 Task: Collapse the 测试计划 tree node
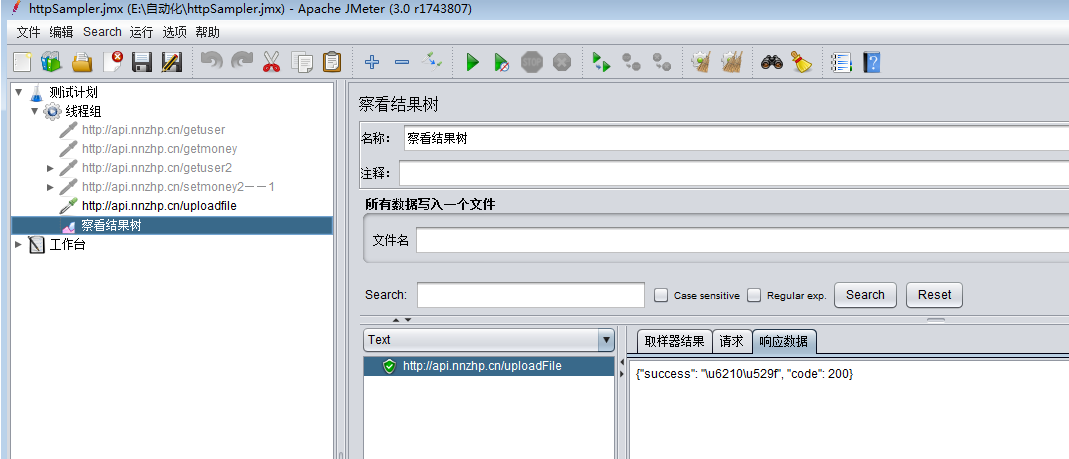coord(18,92)
